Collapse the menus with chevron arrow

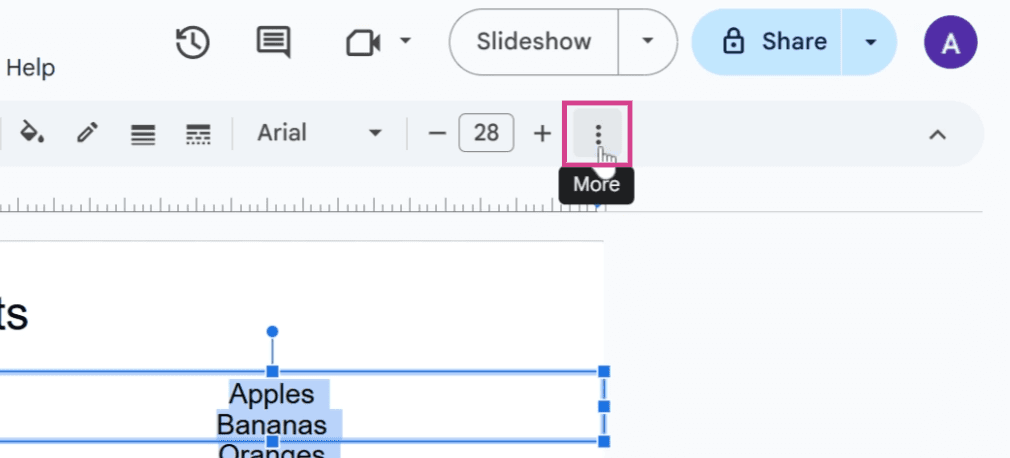point(937,134)
